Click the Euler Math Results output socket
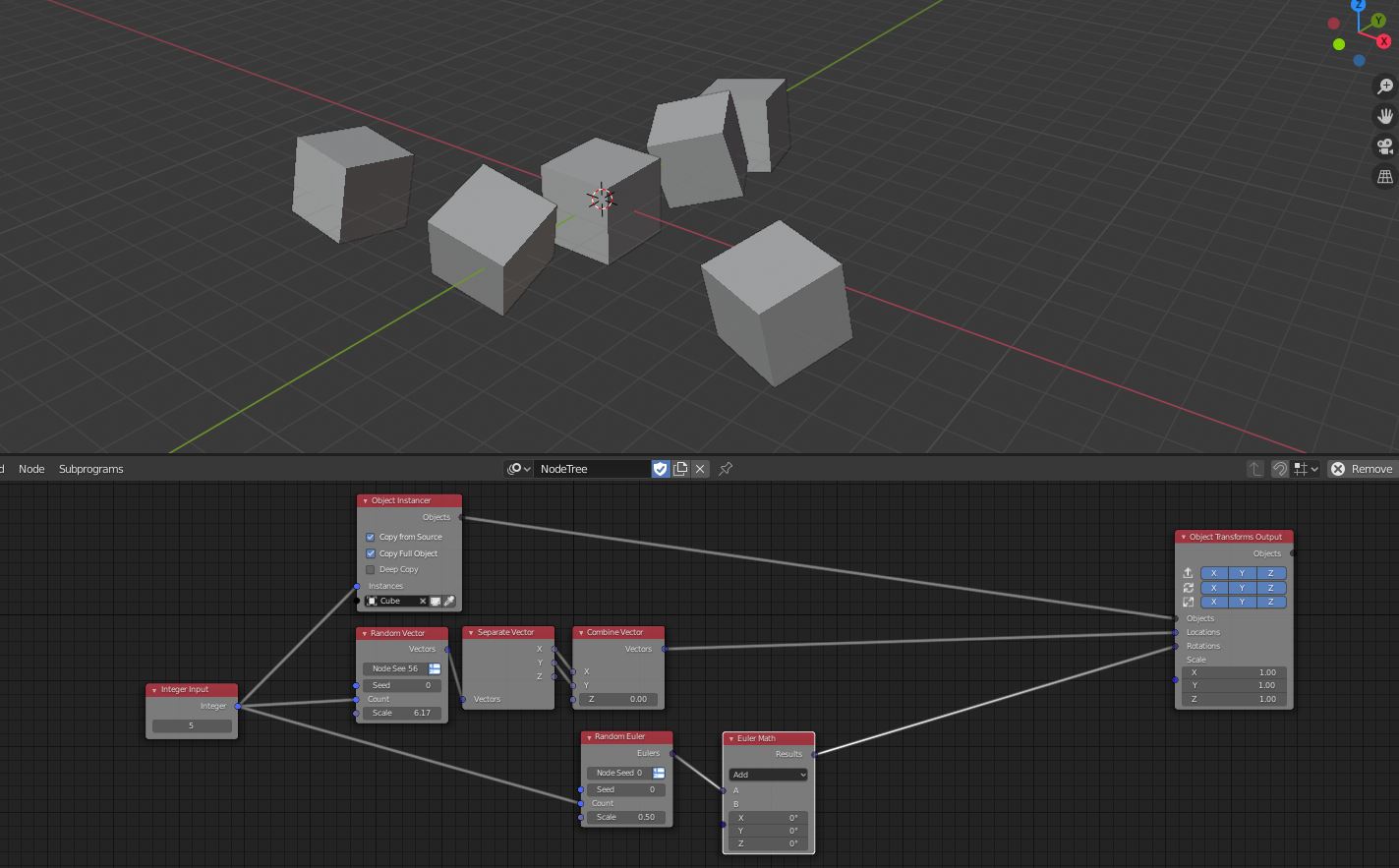This screenshot has height=868, width=1399. (814, 754)
